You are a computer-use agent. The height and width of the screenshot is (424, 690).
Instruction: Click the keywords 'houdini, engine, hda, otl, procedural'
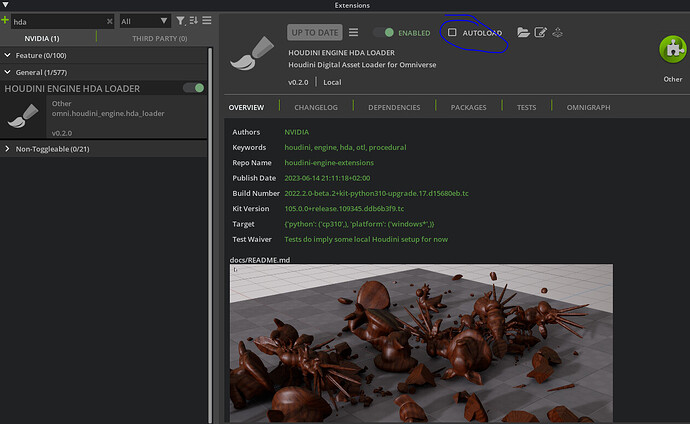click(345, 147)
